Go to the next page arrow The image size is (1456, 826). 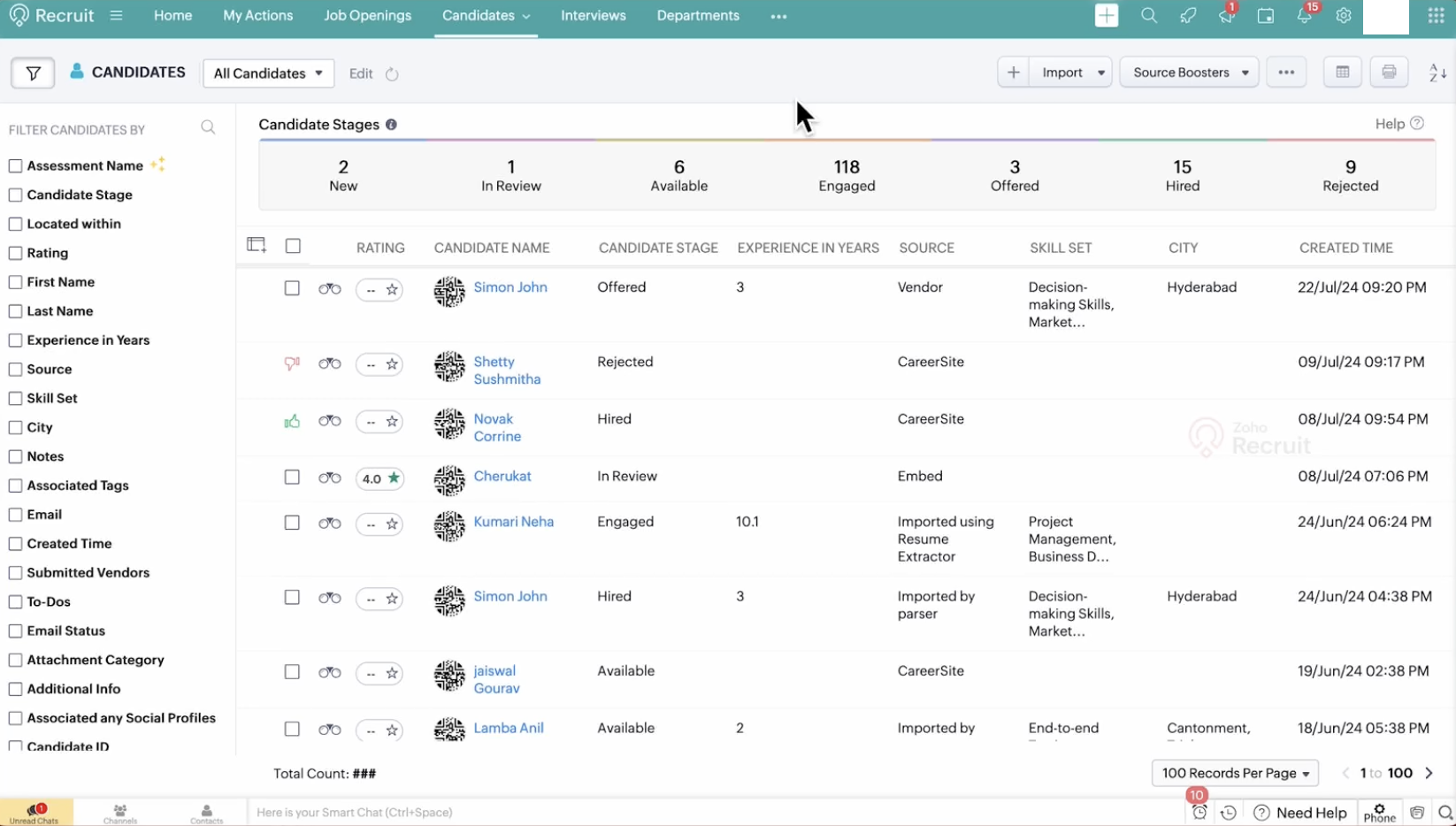point(1429,773)
